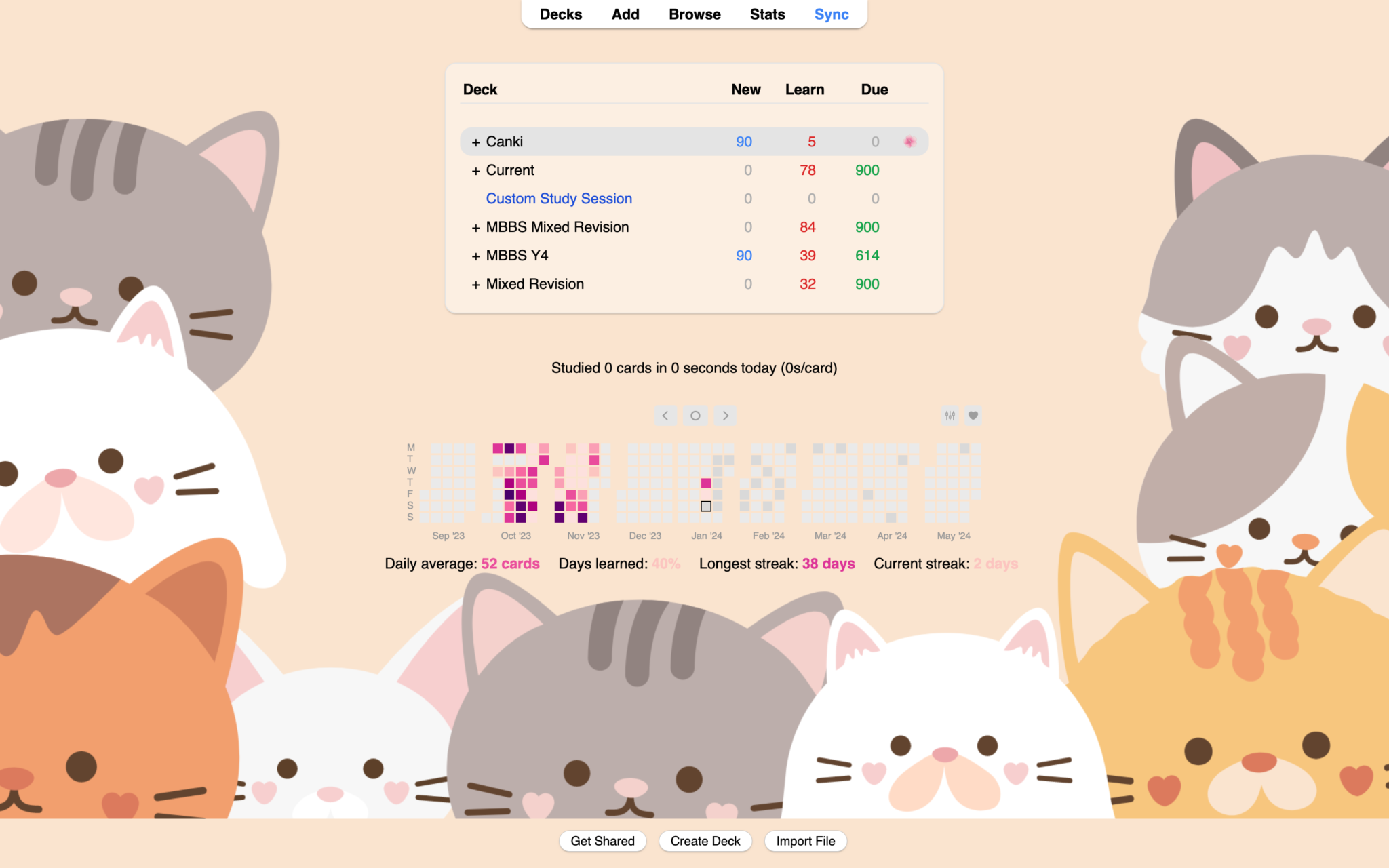Expand the MBBS Y4 deck

(x=475, y=256)
